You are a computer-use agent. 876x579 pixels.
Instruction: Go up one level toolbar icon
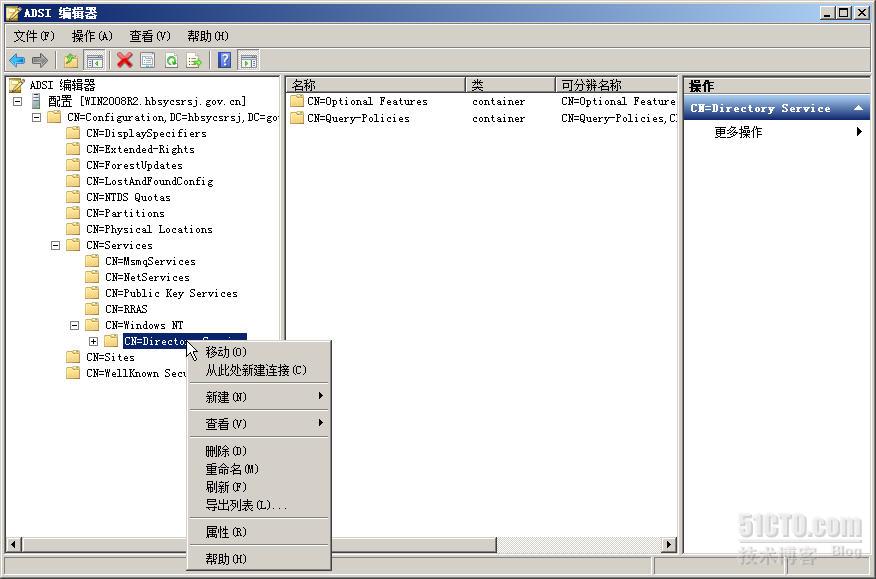[70, 60]
